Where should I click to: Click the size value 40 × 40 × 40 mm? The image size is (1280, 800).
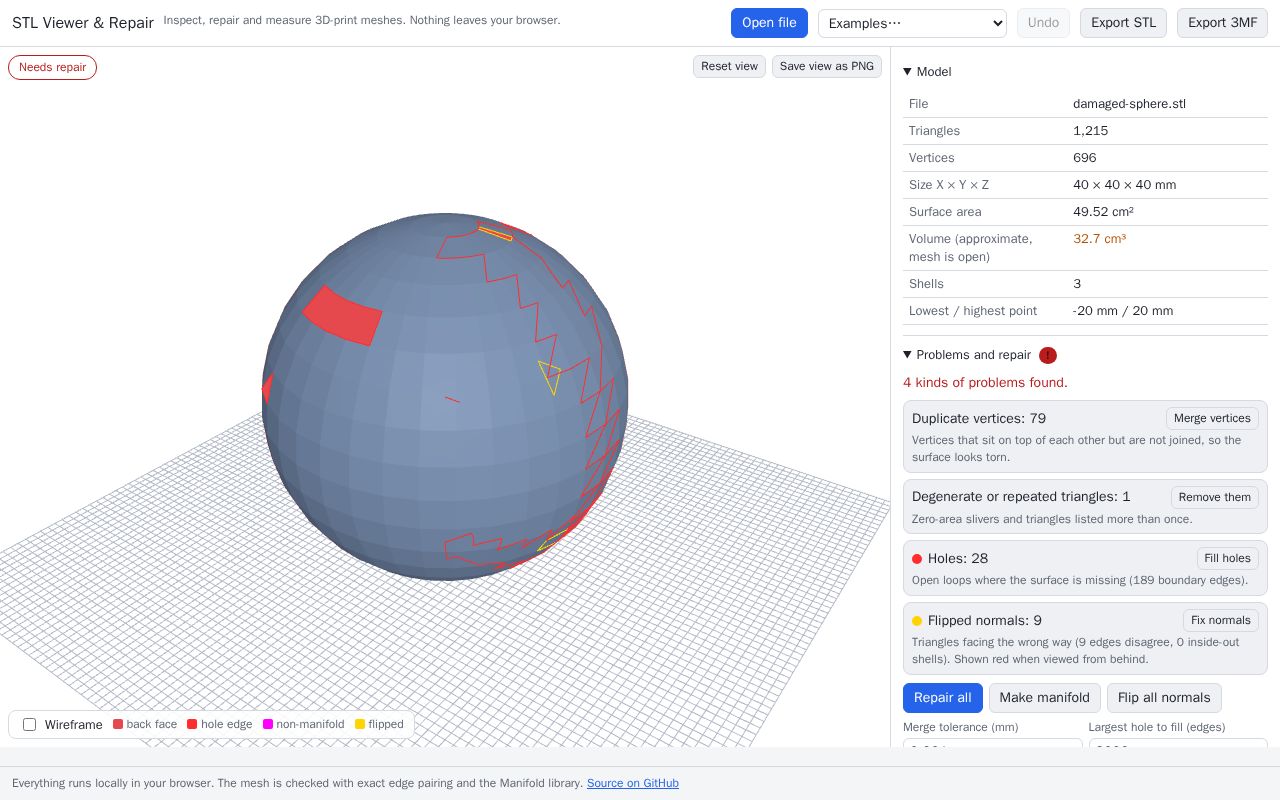pos(1125,185)
